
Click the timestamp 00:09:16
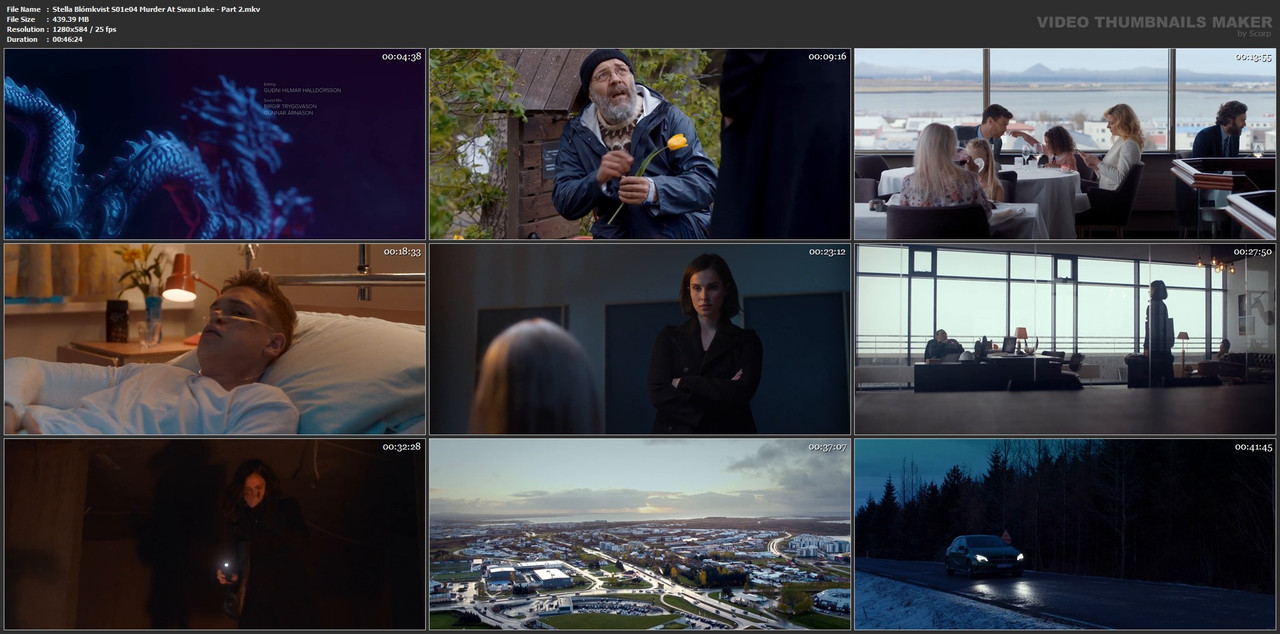pyautogui.click(x=827, y=57)
